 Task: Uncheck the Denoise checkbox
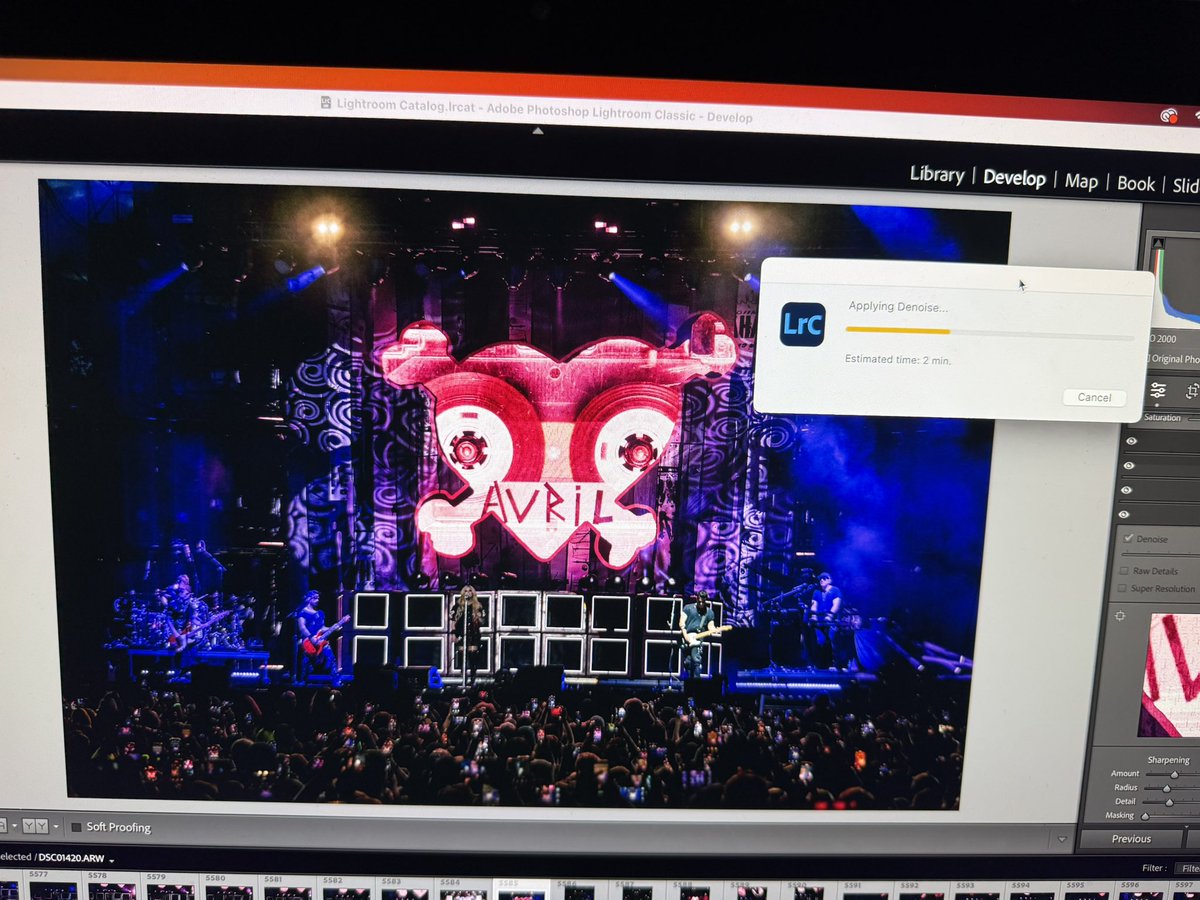[x=1128, y=538]
